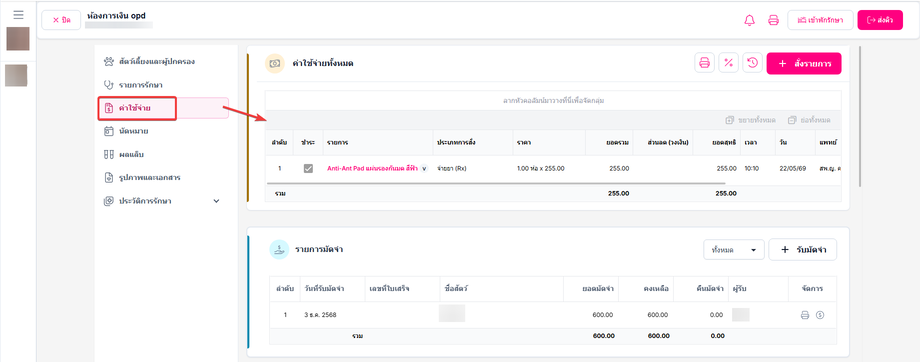Click the เลขที่ใบเสร็จ column header
Screen dimensions: 920x362
(x=402, y=289)
